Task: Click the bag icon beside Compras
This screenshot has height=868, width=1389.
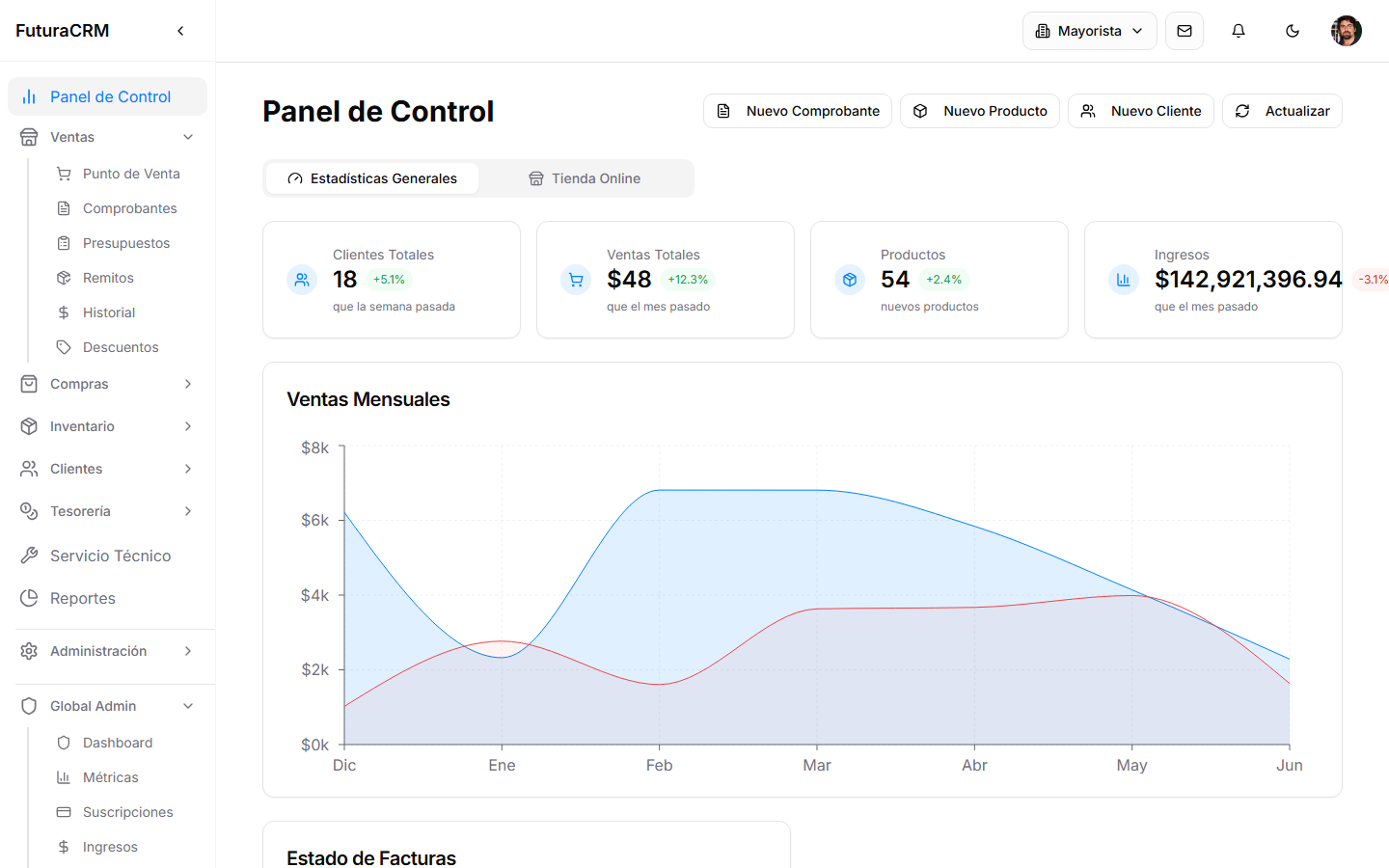Action: 29,384
